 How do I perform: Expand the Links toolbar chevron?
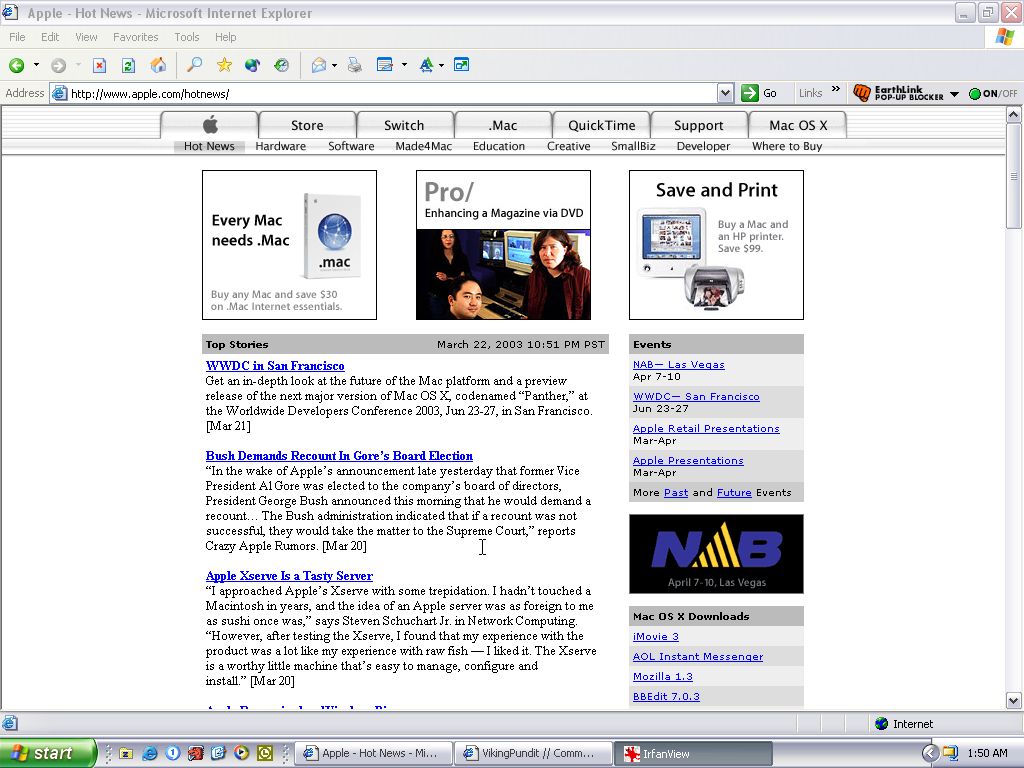[x=836, y=91]
